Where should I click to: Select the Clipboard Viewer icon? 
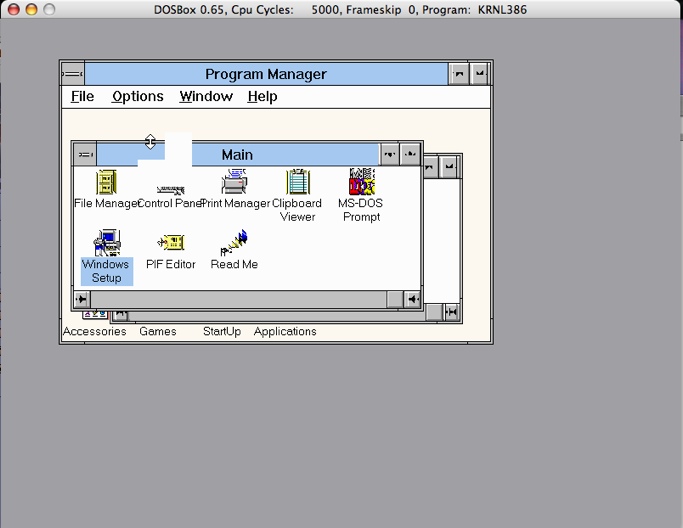pos(298,183)
